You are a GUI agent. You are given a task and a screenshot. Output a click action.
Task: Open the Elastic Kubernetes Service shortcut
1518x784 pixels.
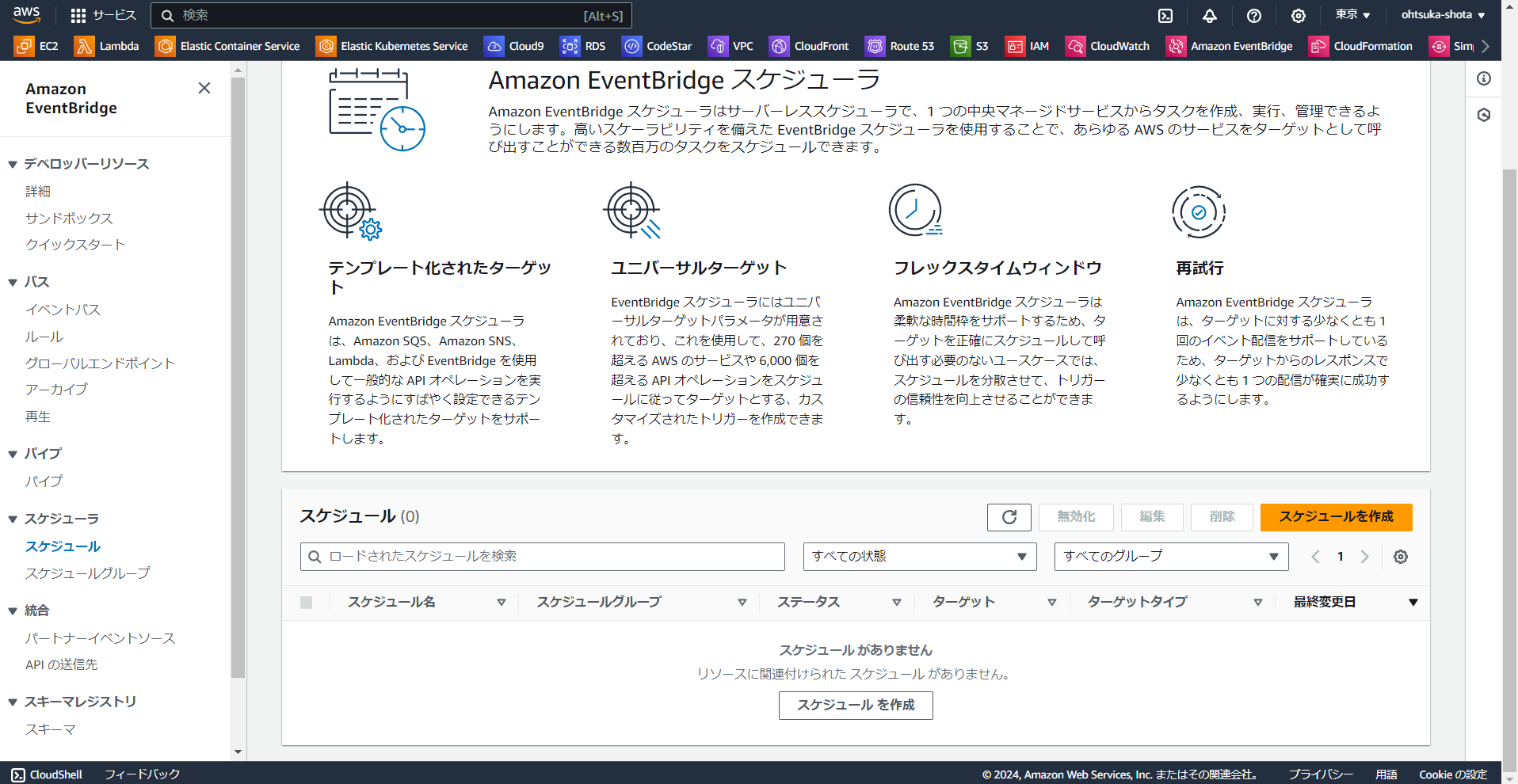[x=392, y=46]
